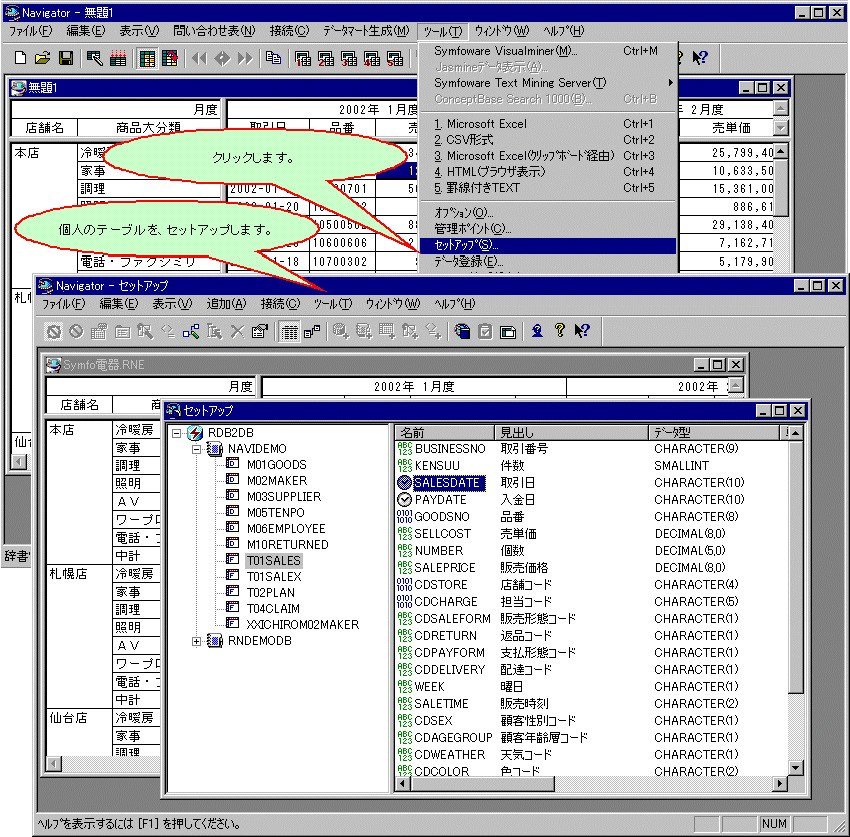850x837 pixels.
Task: Click the Save floppy disk icon
Action: (x=65, y=58)
